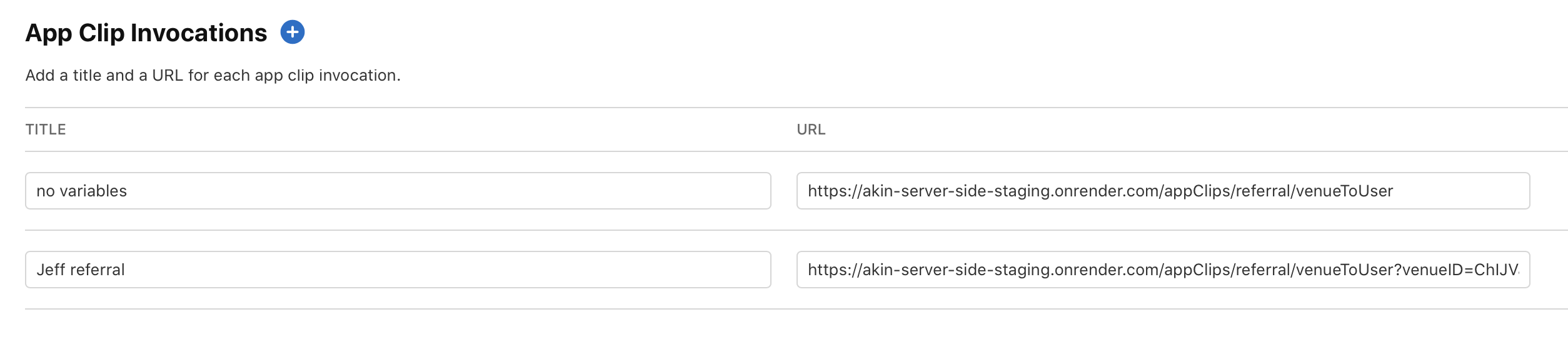
Task: Edit the title of the first invocation
Action: [398, 191]
